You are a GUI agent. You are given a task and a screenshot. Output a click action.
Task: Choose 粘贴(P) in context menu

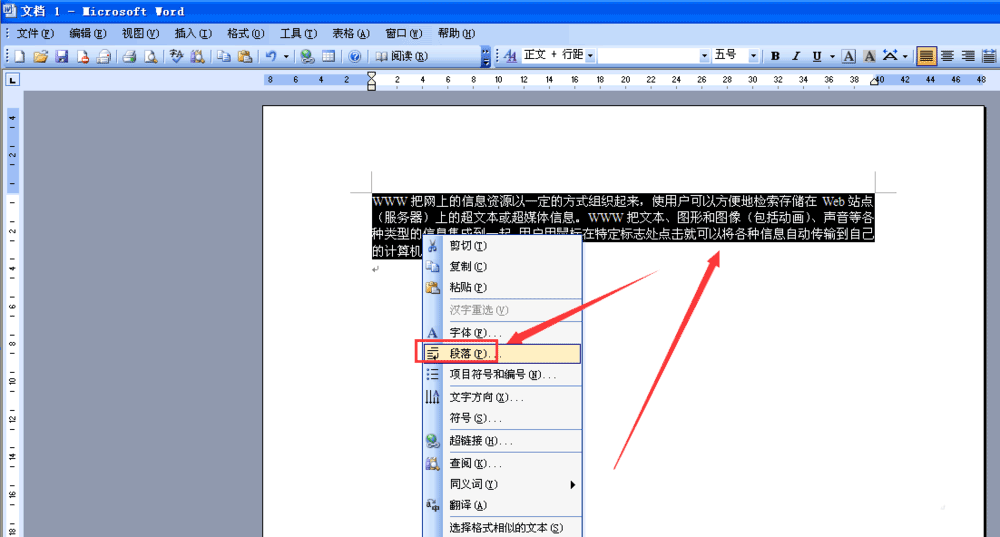503,288
